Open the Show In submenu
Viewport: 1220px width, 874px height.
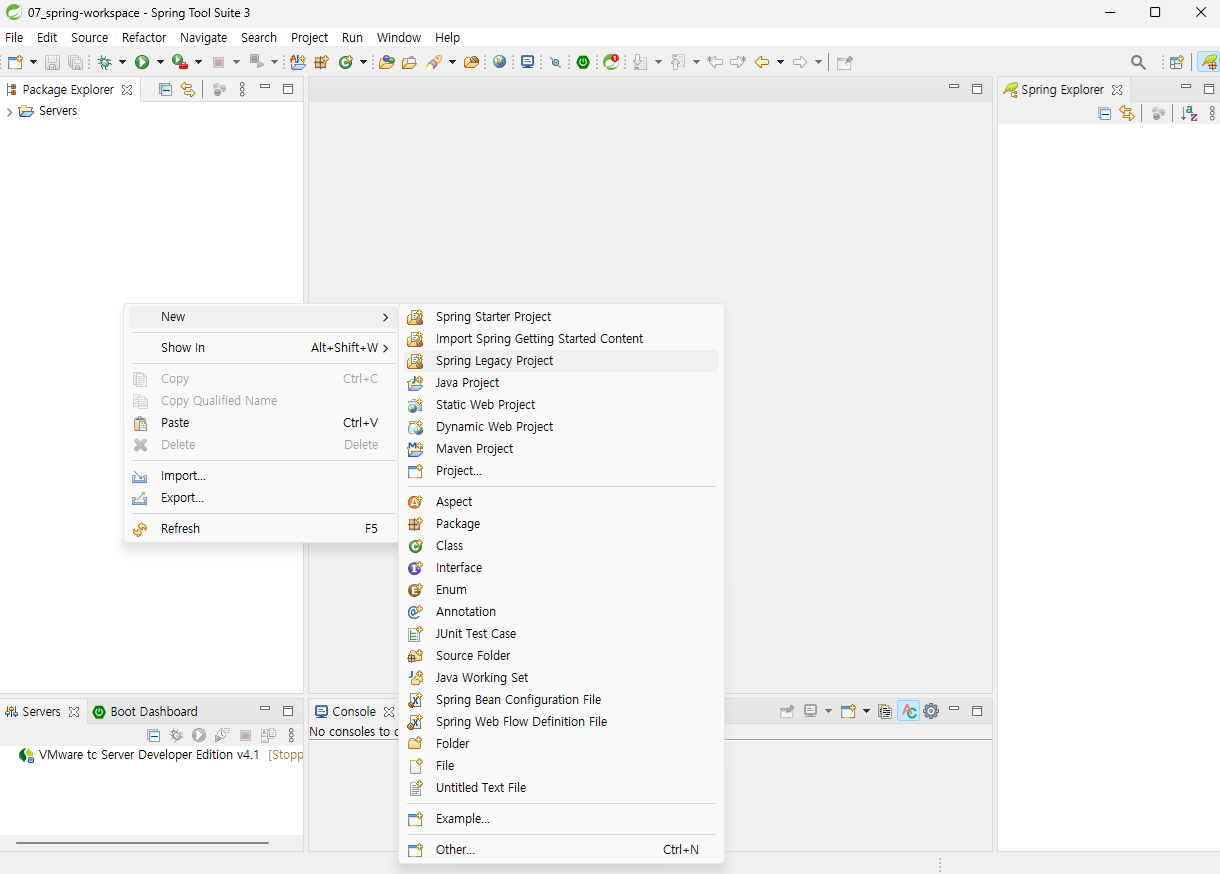[x=261, y=348]
